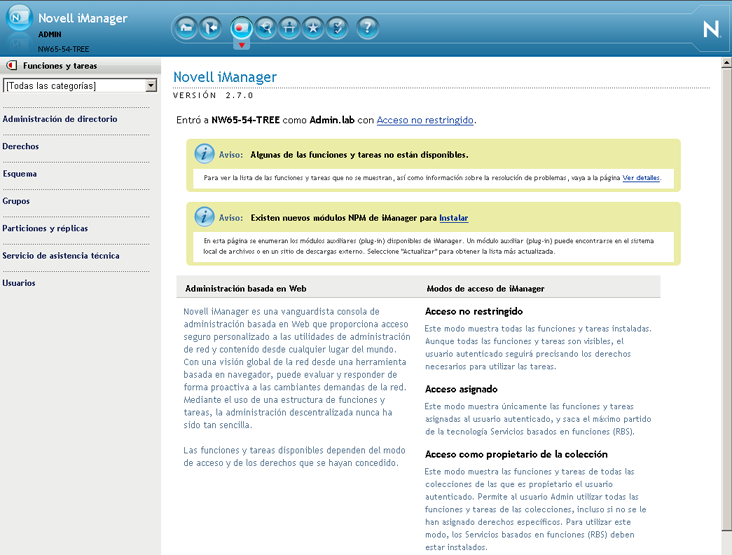
Task: Click the Funciones y tareas header icon
Action: coord(12,65)
